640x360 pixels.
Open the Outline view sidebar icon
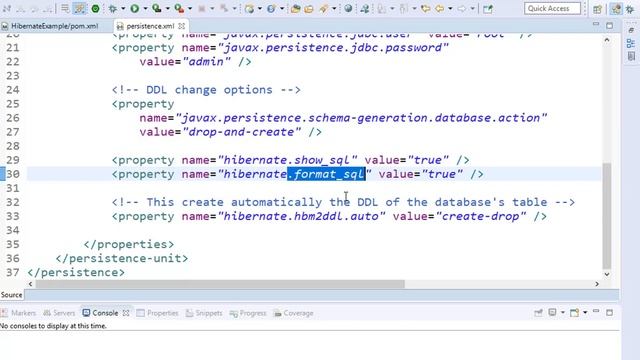coord(631,43)
